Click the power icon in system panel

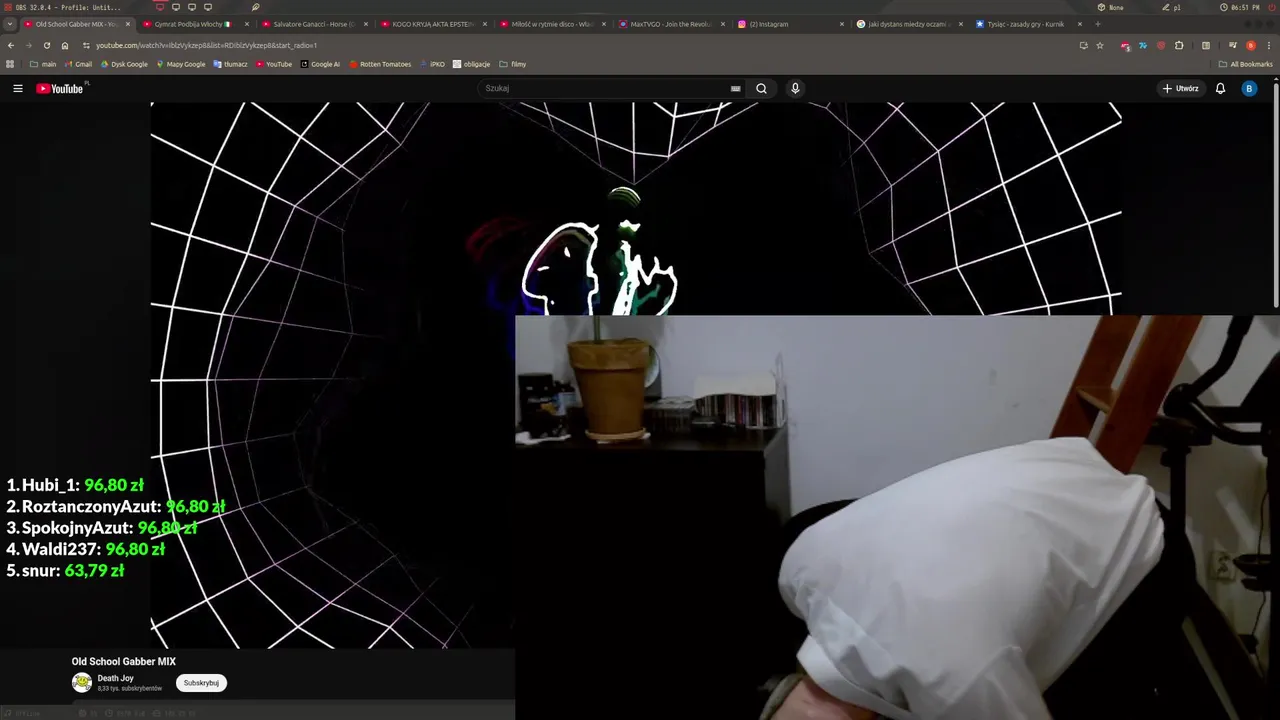(1271, 7)
